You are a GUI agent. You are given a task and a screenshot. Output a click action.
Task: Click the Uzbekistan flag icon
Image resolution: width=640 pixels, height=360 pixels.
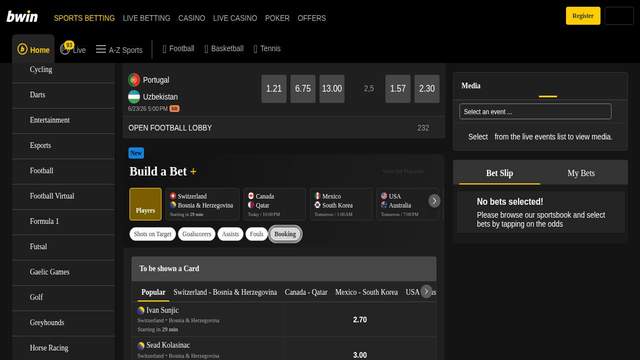[134, 97]
